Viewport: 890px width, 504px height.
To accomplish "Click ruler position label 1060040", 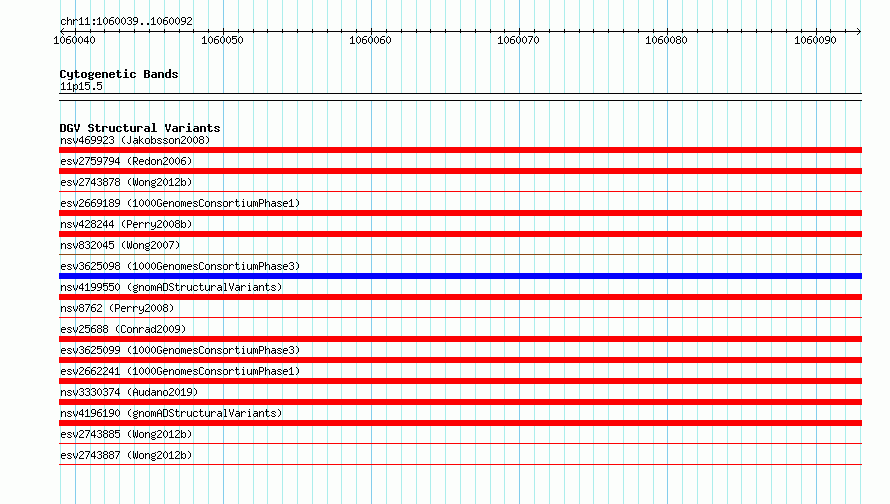I will pyautogui.click(x=74, y=40).
